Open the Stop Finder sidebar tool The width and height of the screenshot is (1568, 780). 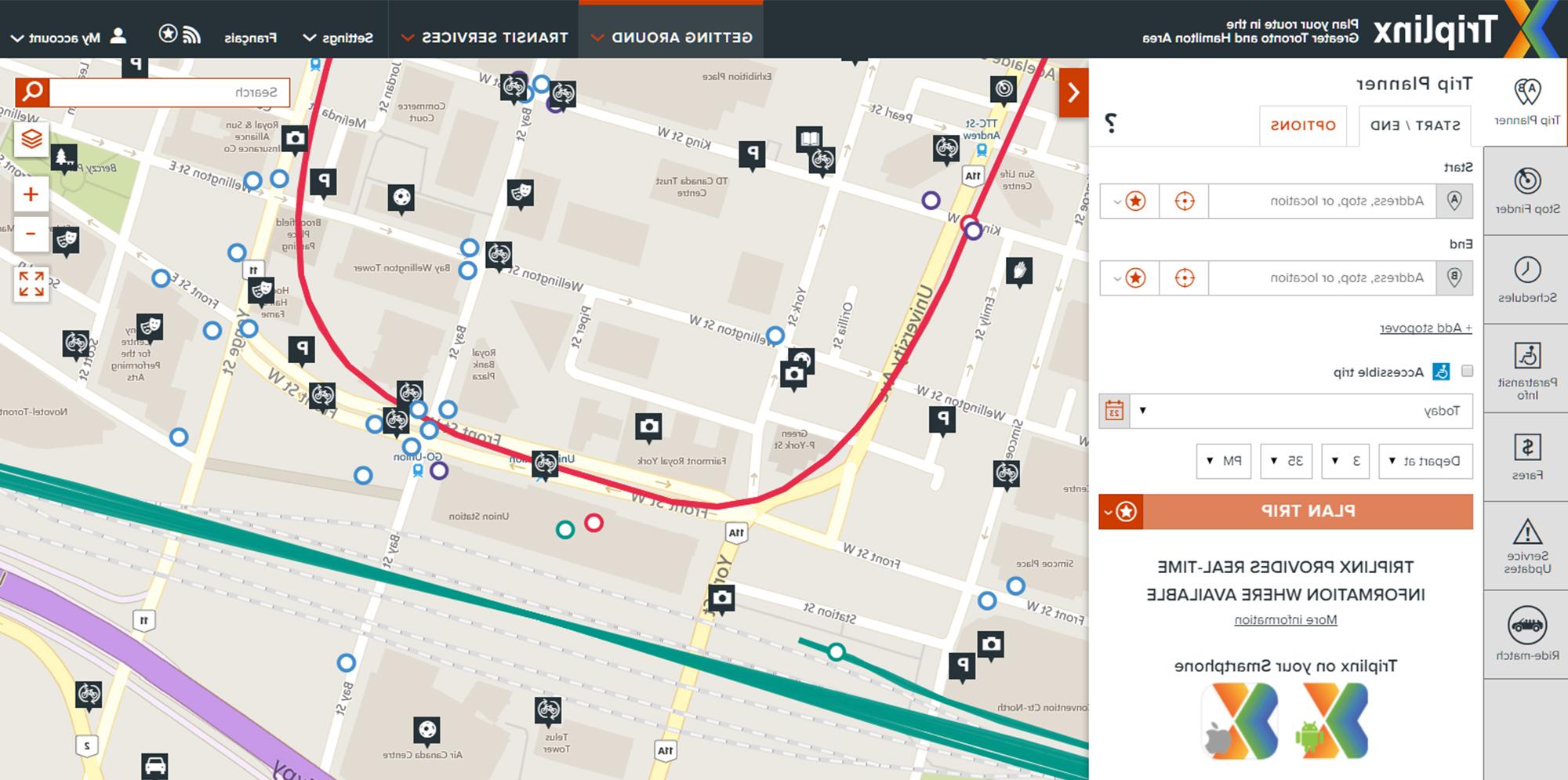1526,190
